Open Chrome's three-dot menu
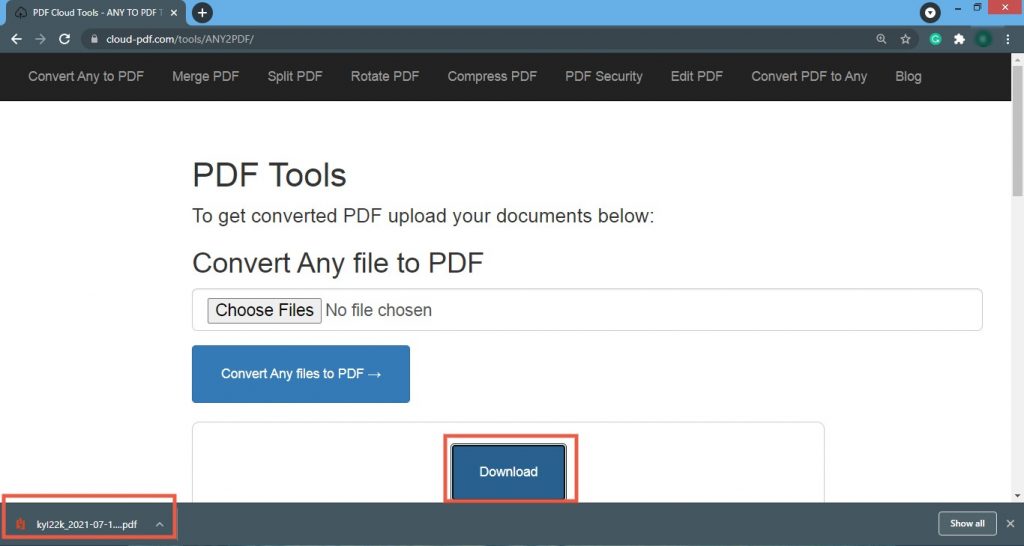Viewport: 1024px width, 546px height. click(1008, 39)
